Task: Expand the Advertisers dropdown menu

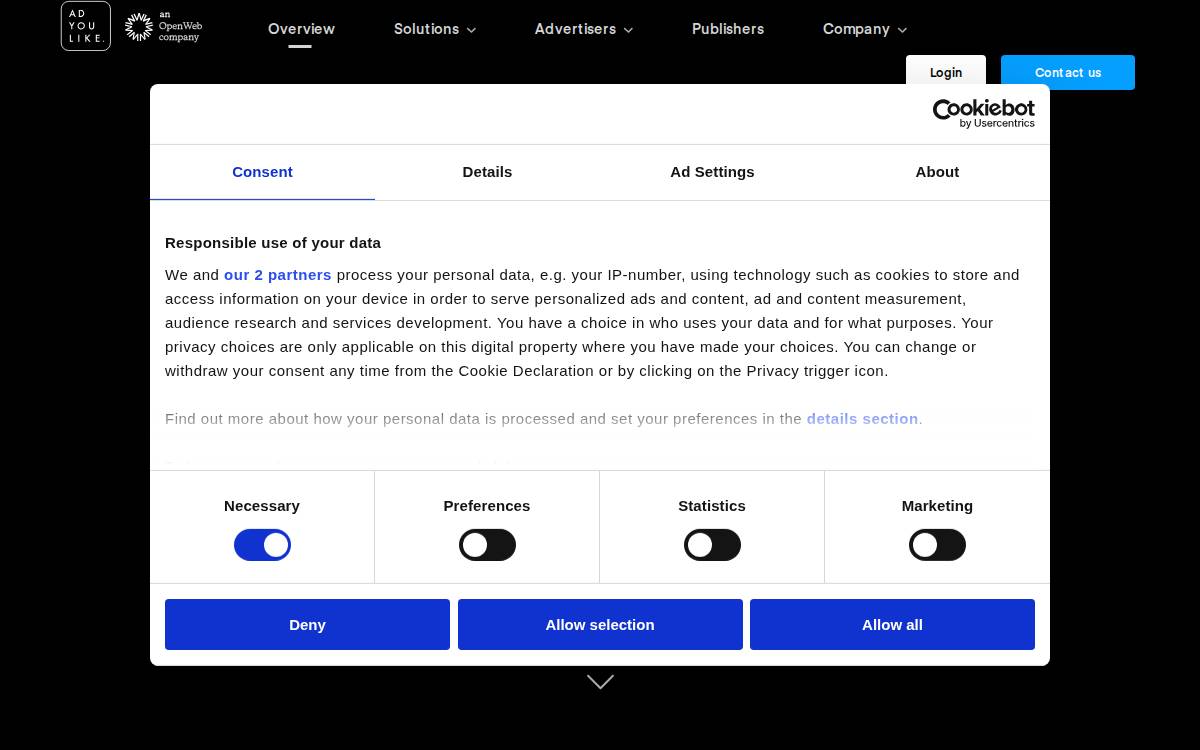Action: [x=584, y=29]
